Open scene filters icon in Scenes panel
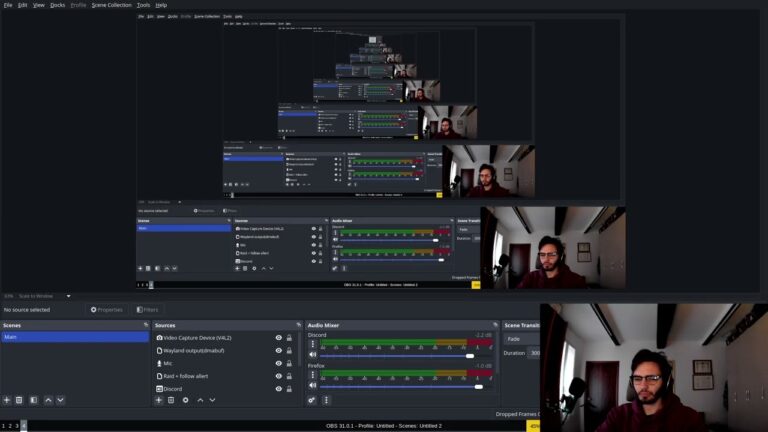Image resolution: width=768 pixels, height=432 pixels. pos(33,400)
